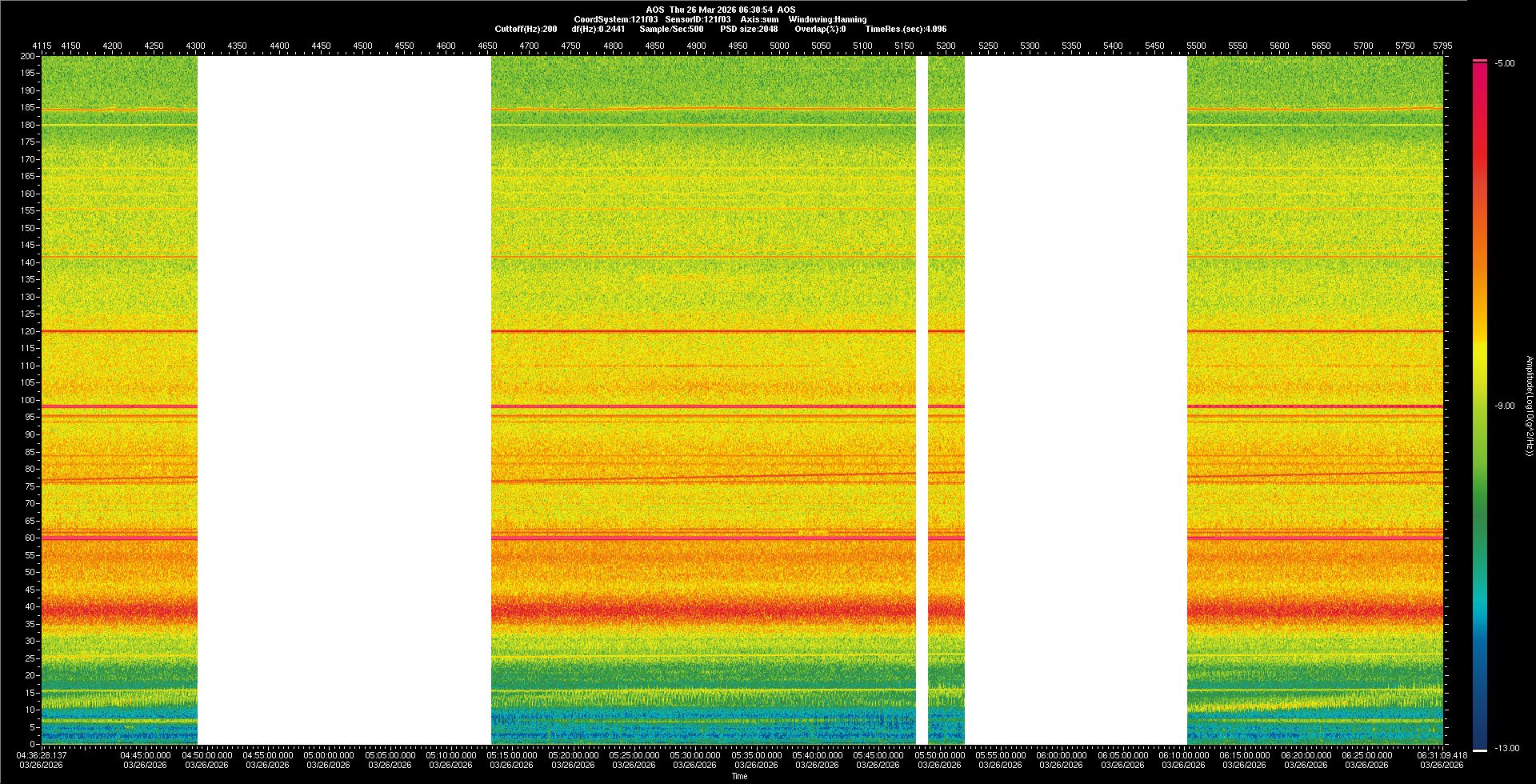This screenshot has height=784, width=1536.
Task: Select the top axis tick "4800"
Action: click(x=613, y=46)
